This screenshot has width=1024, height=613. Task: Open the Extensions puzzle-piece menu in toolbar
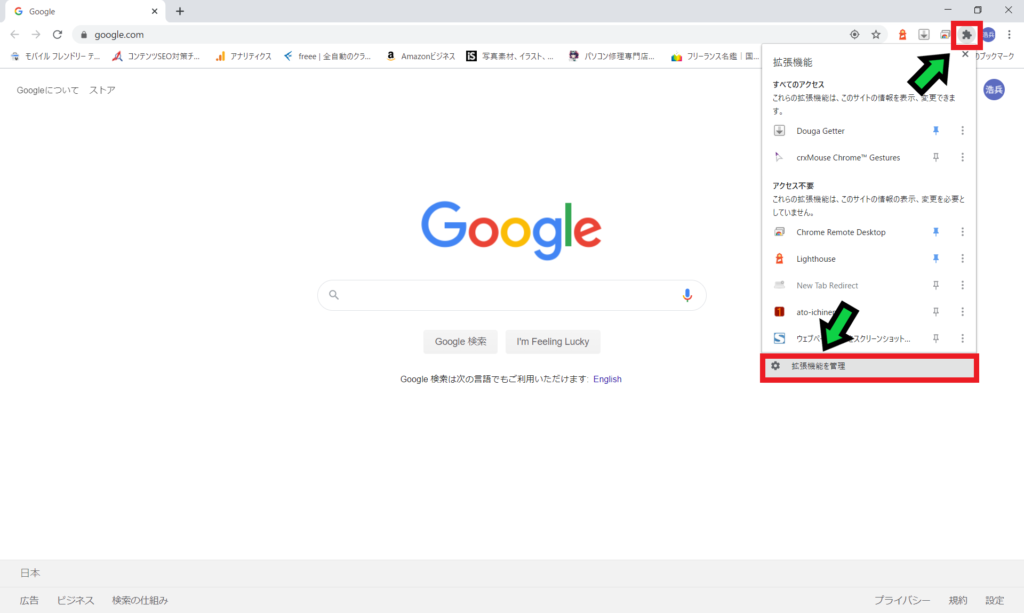(x=967, y=34)
